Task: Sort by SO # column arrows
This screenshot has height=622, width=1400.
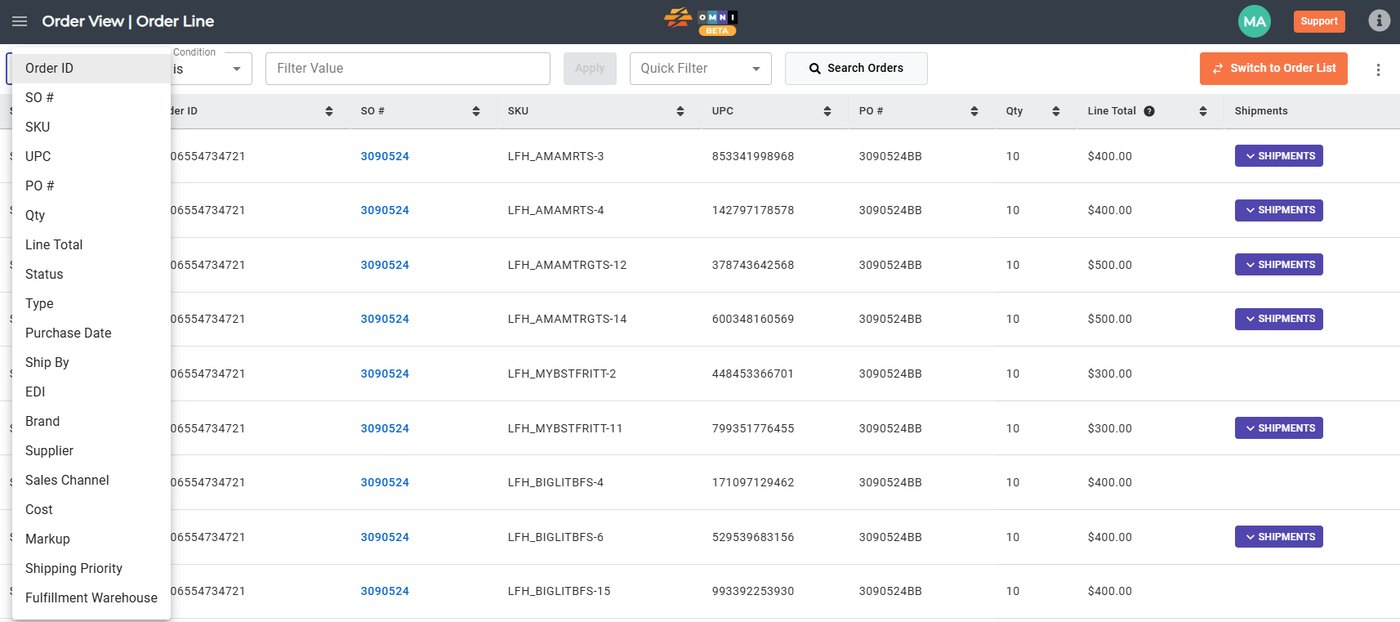Action: tap(476, 111)
